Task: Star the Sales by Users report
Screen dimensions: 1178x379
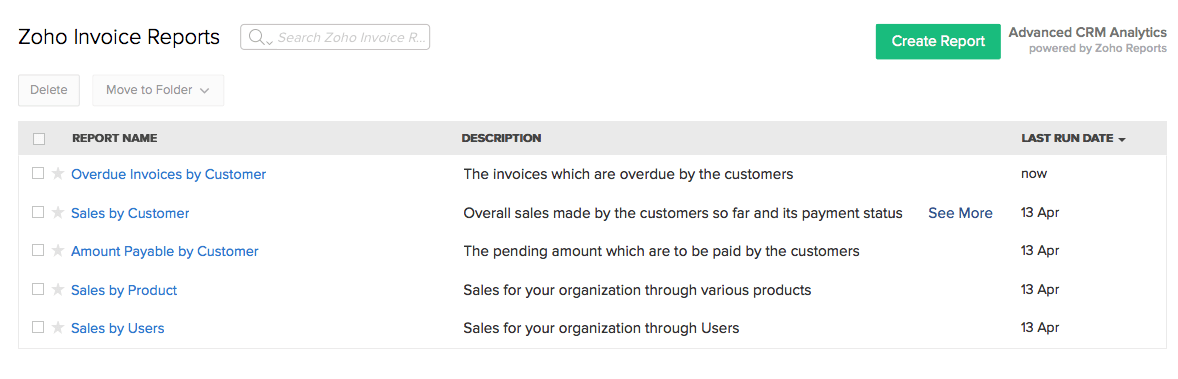Action: coord(58,328)
